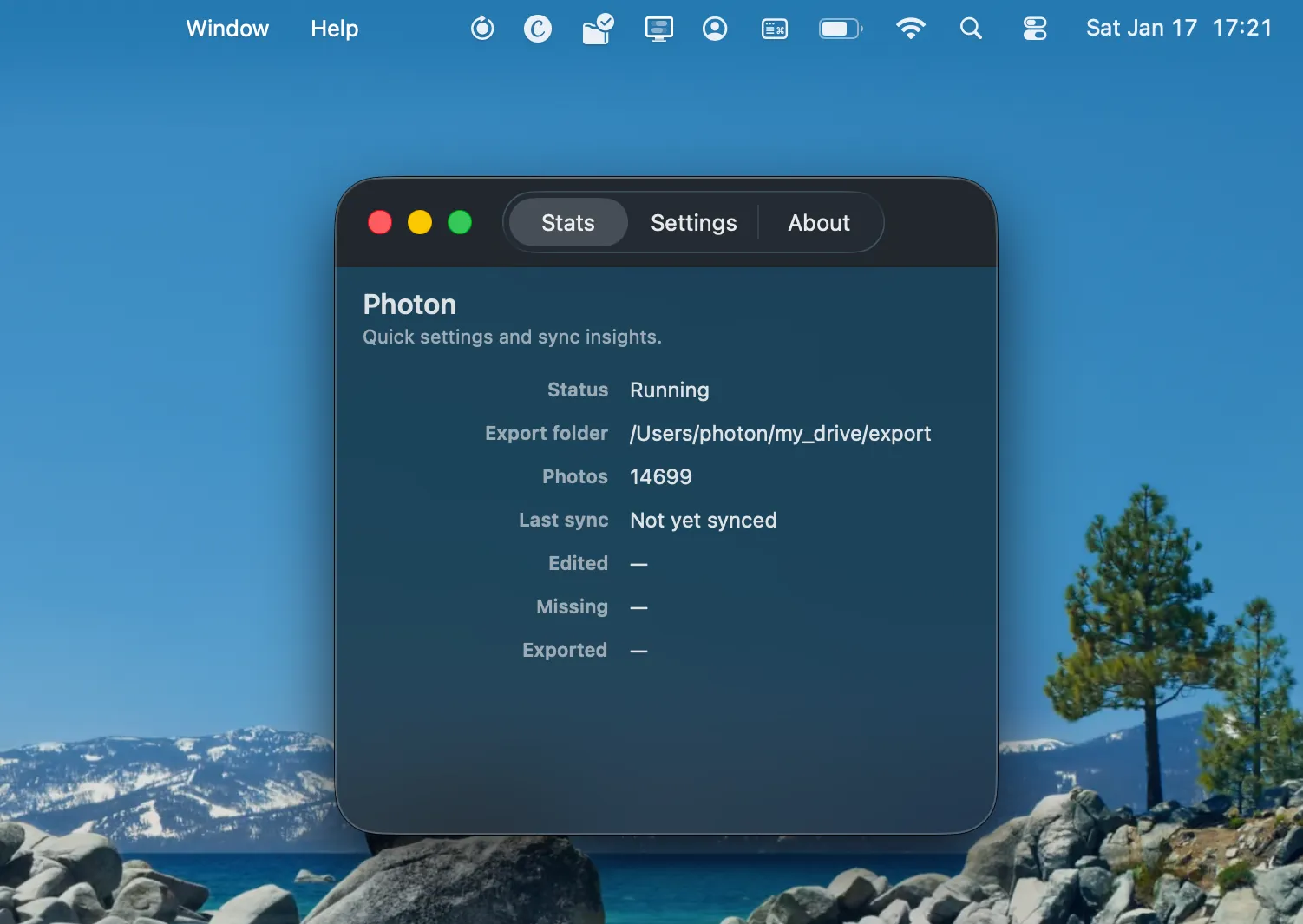Open Control Center
Image resolution: width=1303 pixels, height=924 pixels.
(1035, 29)
